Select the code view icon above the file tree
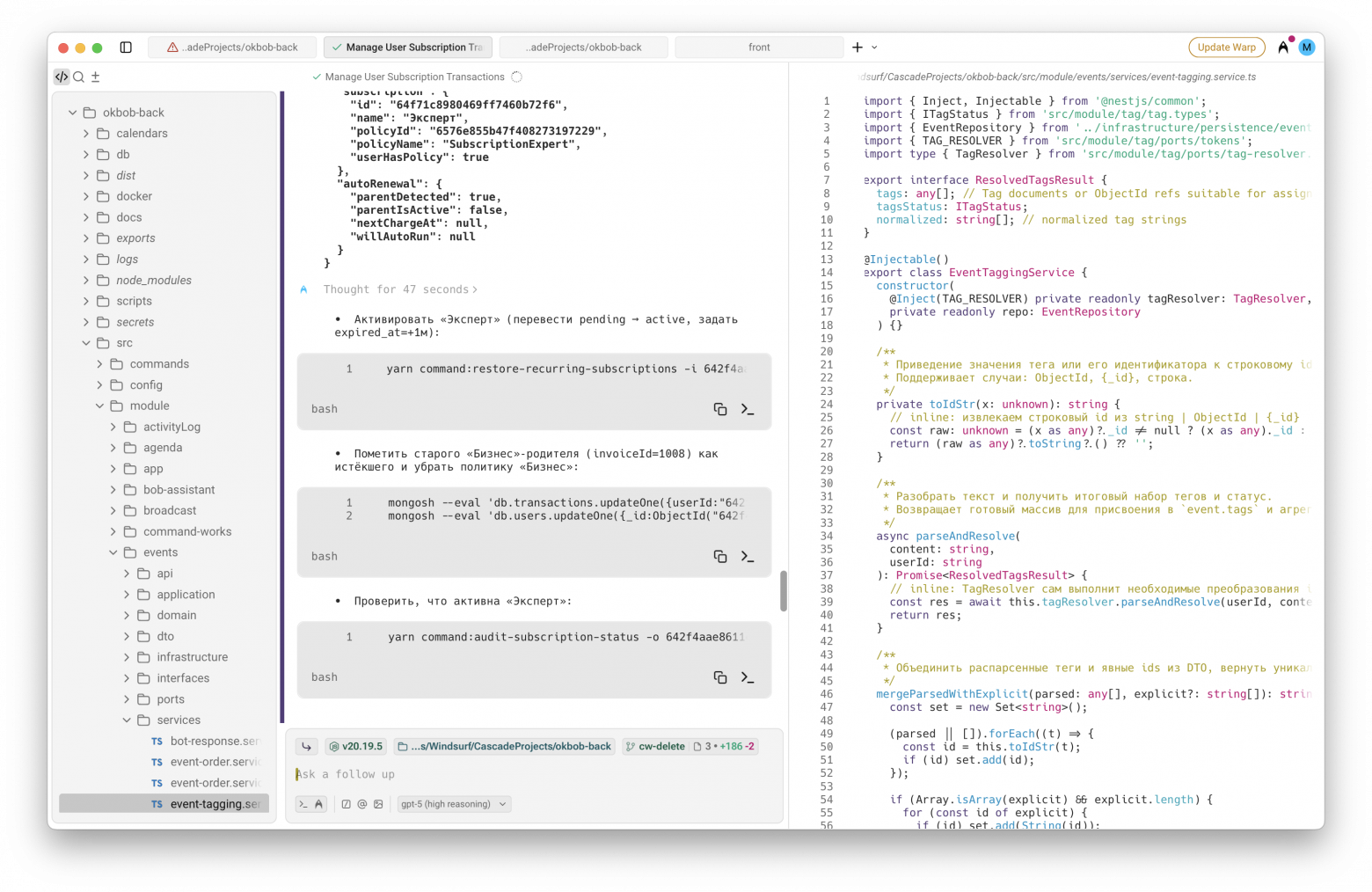Image resolution: width=1372 pixels, height=892 pixels. [x=61, y=77]
